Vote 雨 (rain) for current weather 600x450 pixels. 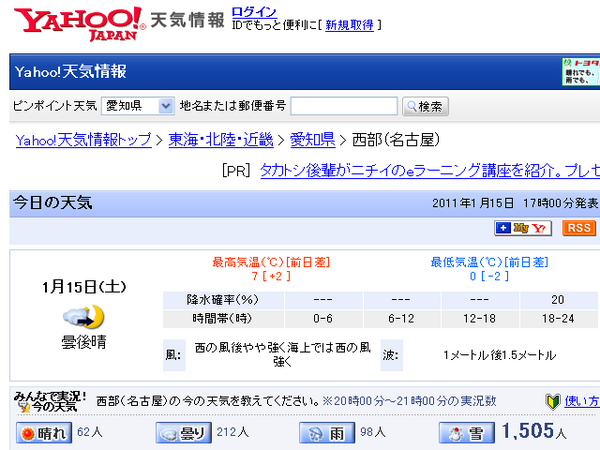click(x=326, y=433)
